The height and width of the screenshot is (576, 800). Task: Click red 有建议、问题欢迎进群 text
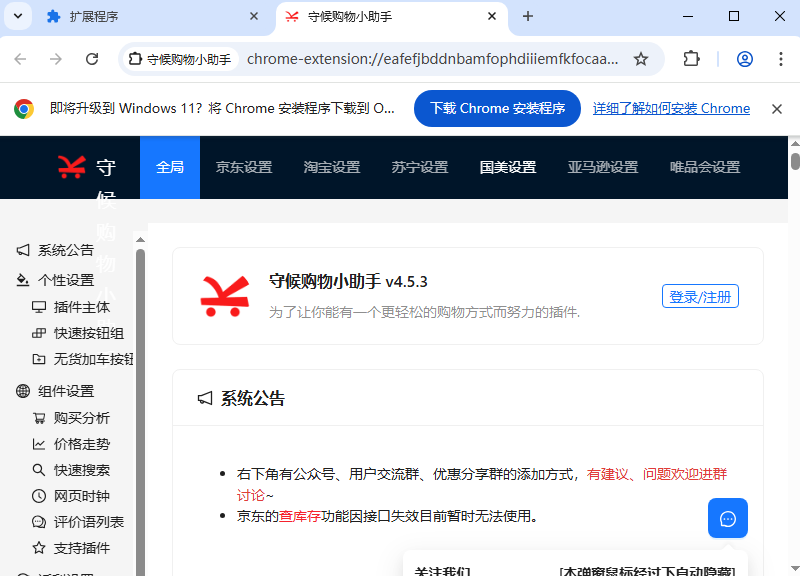pyautogui.click(x=657, y=474)
